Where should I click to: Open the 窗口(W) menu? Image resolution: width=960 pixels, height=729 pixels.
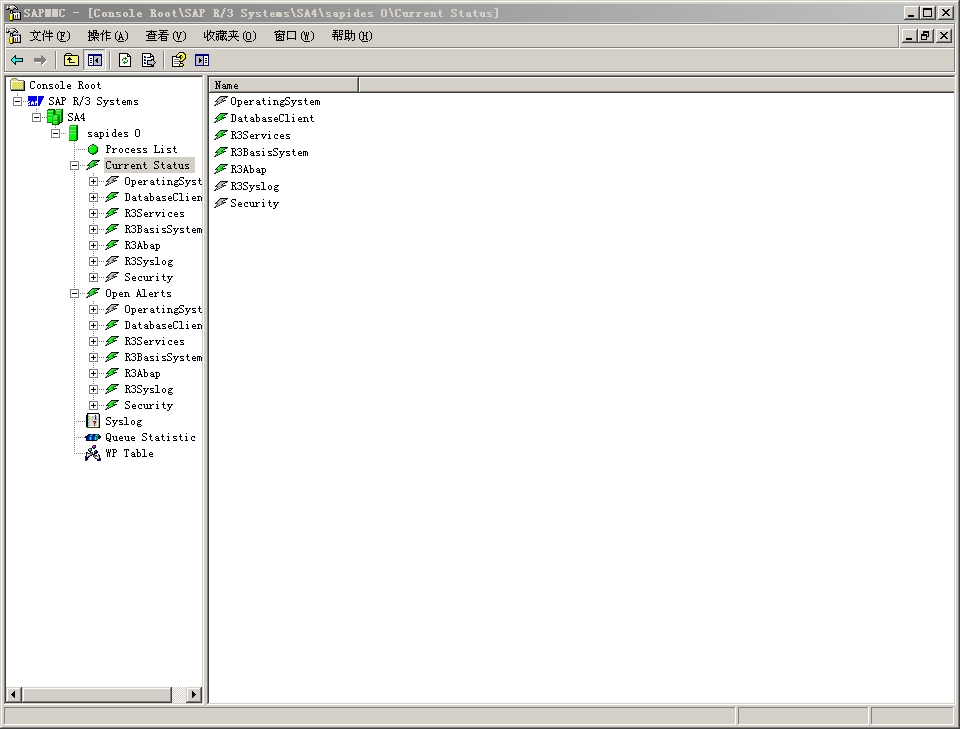click(294, 36)
